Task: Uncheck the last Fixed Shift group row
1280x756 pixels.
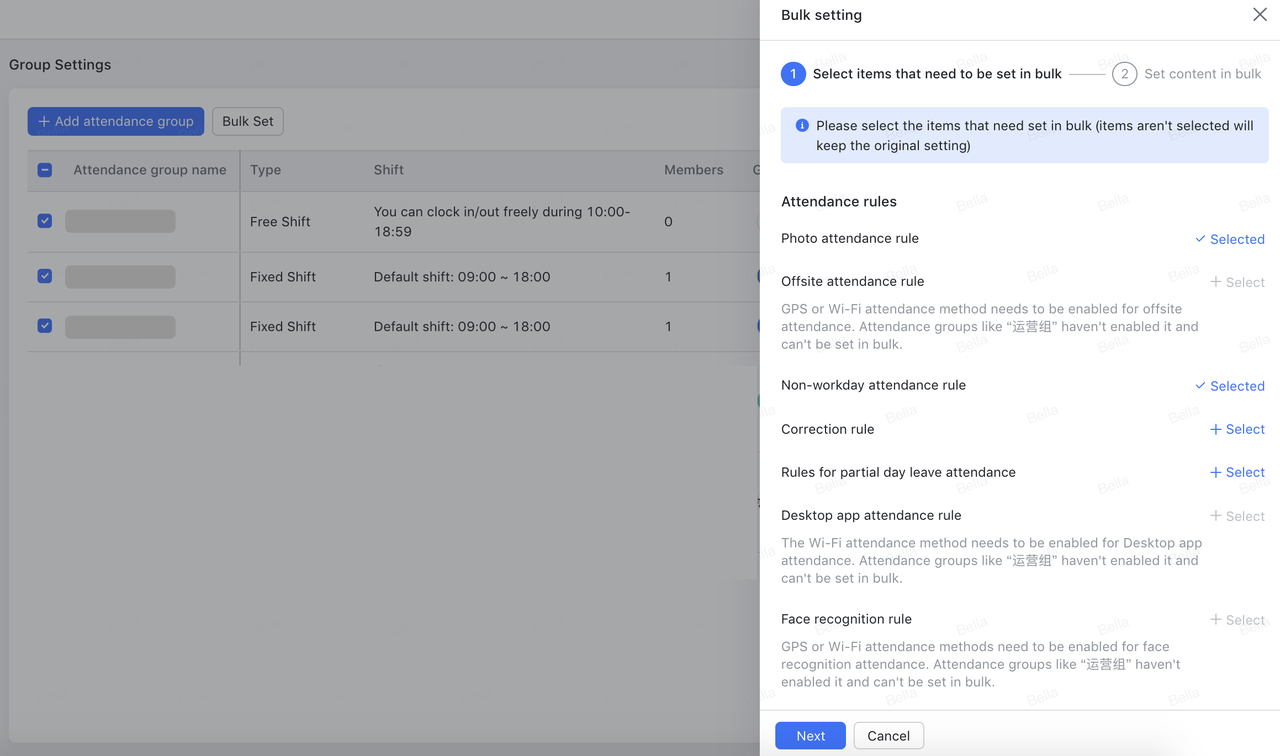Action: click(x=45, y=326)
